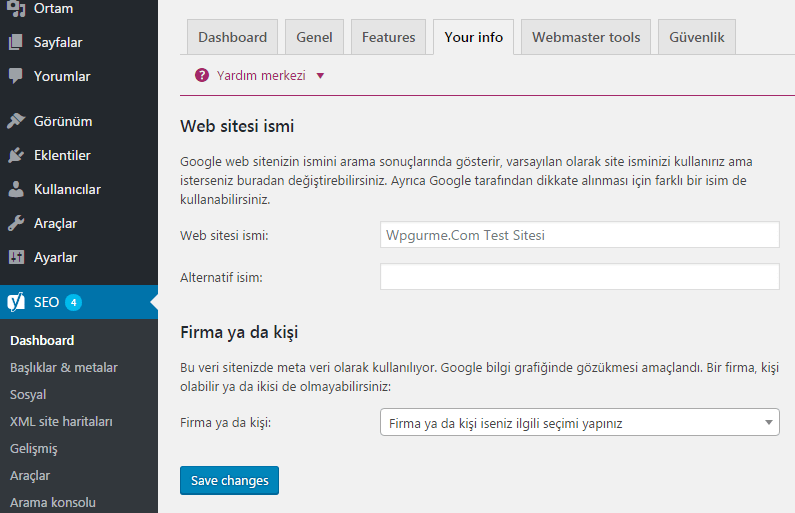
Task: Open XML site haritaları submenu item
Action: tap(61, 421)
